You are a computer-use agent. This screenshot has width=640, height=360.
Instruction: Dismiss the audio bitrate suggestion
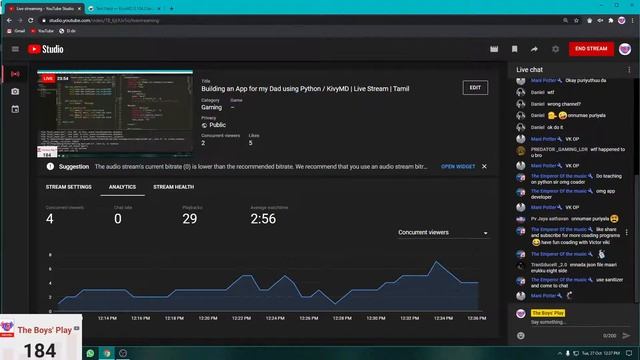coord(484,167)
